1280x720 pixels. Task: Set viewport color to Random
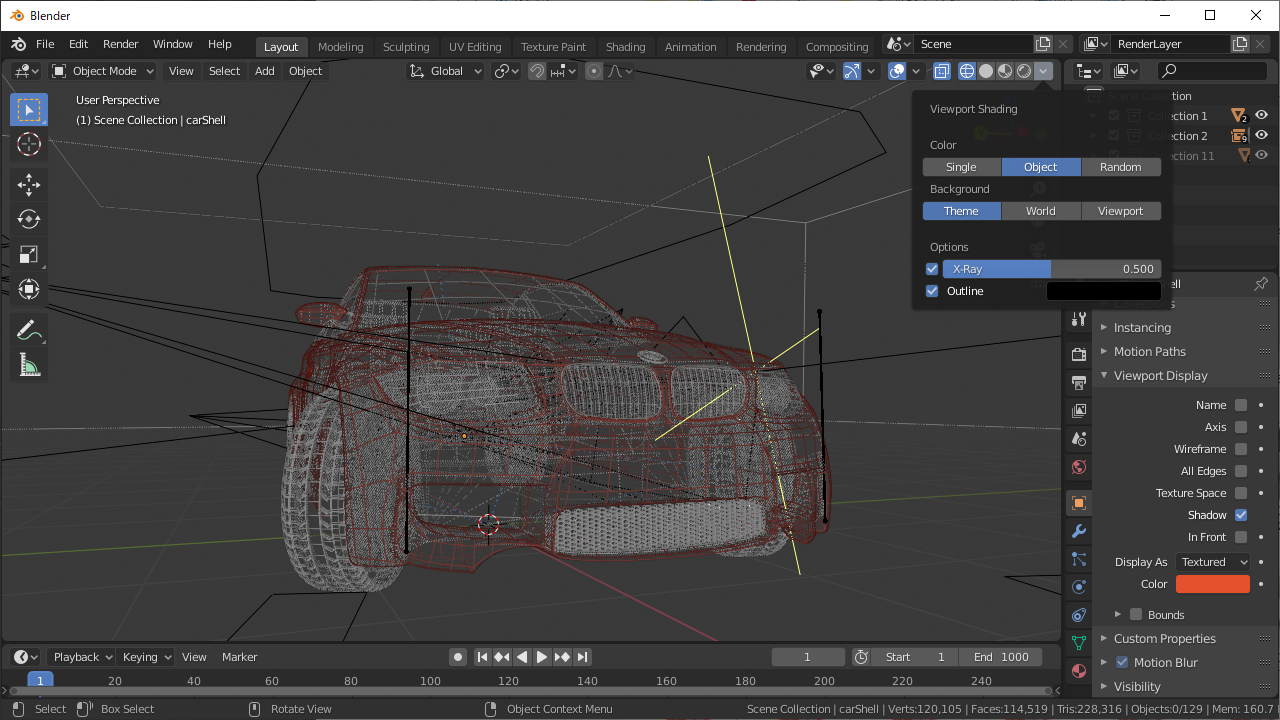pyautogui.click(x=1120, y=167)
